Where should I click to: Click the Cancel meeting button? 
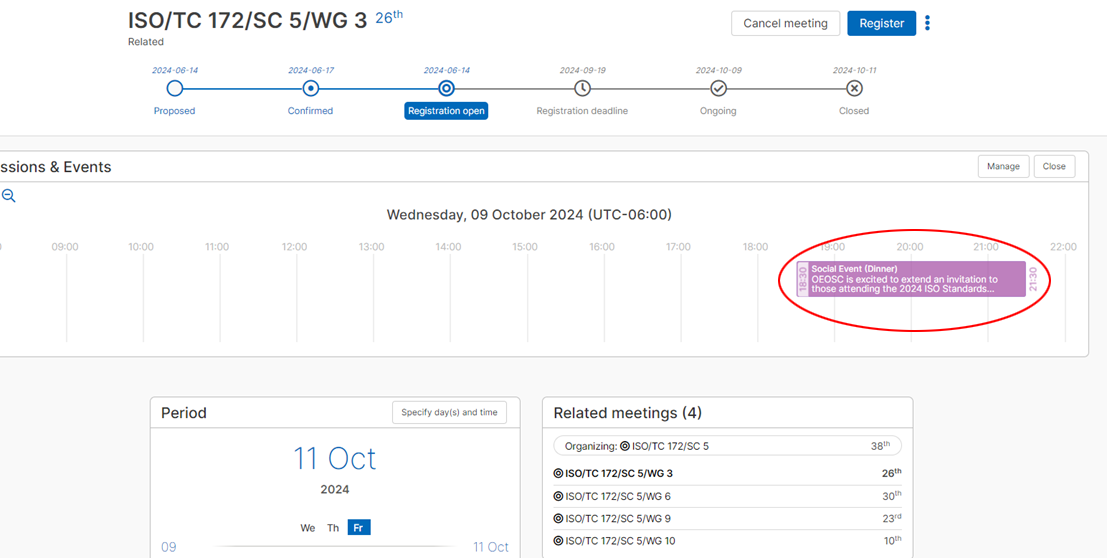(785, 23)
